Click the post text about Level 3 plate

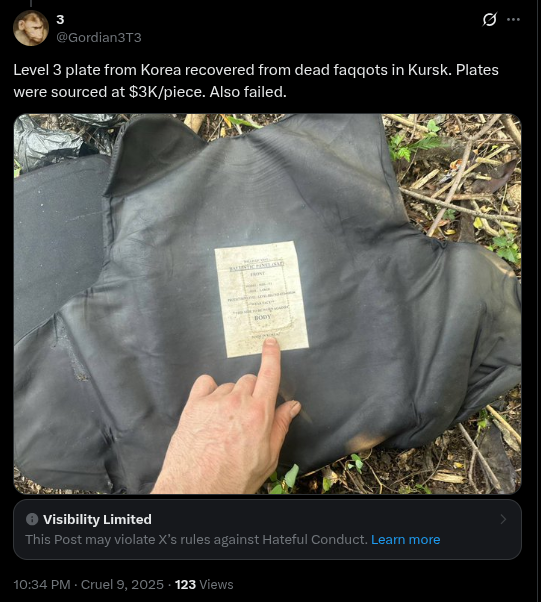pos(256,81)
